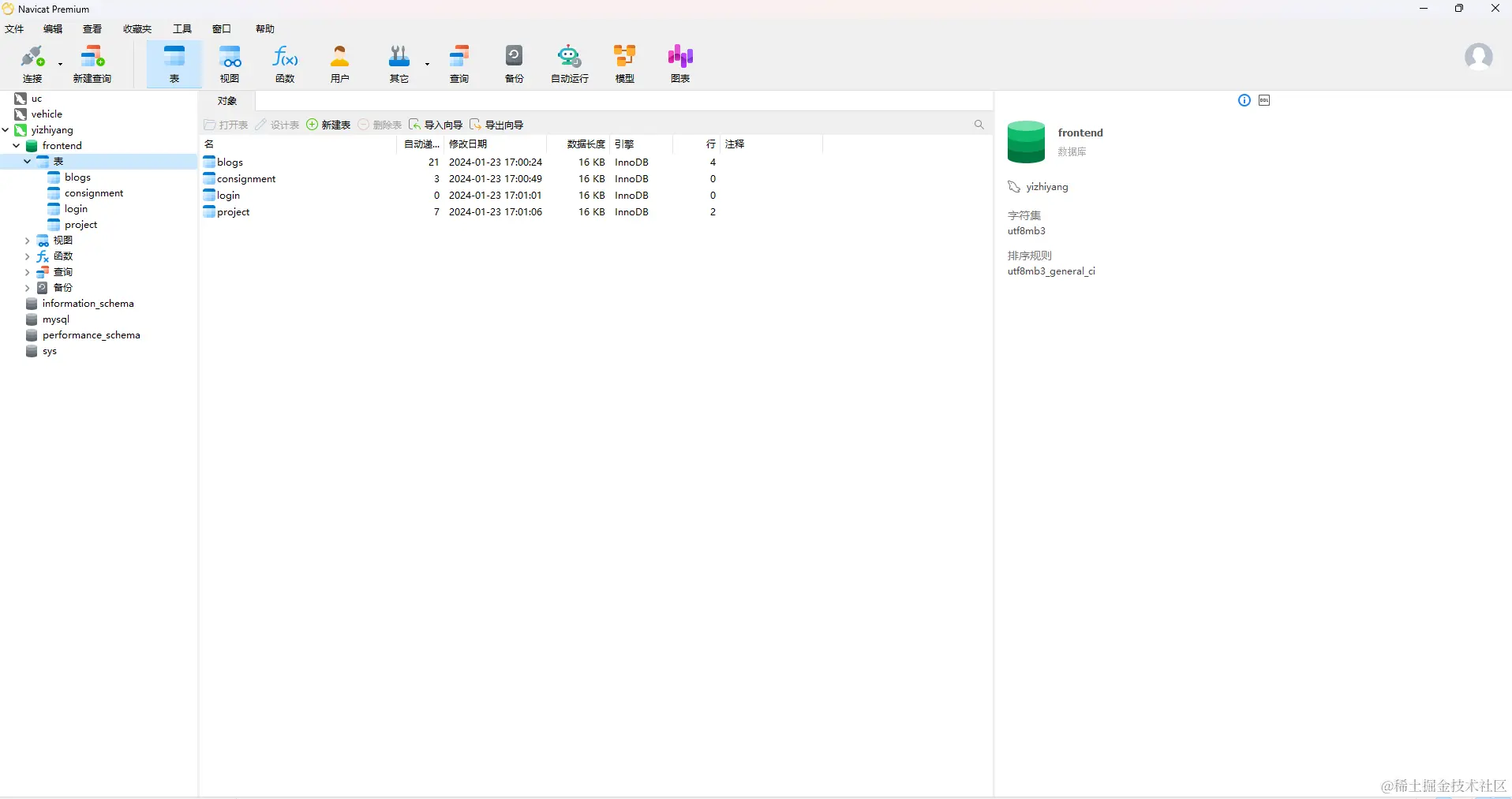The height and width of the screenshot is (799, 1512).
Task: Select the blogs row in object list
Action: tap(511, 162)
